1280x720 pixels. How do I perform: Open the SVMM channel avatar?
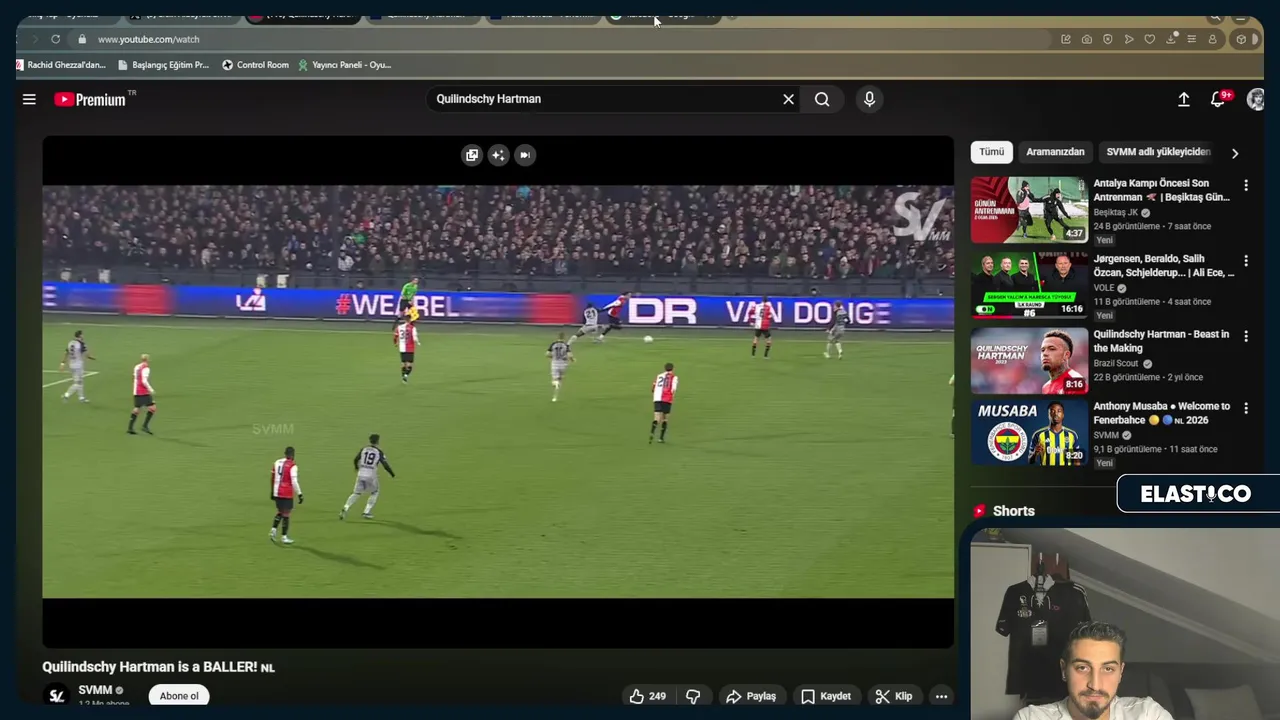(x=57, y=696)
